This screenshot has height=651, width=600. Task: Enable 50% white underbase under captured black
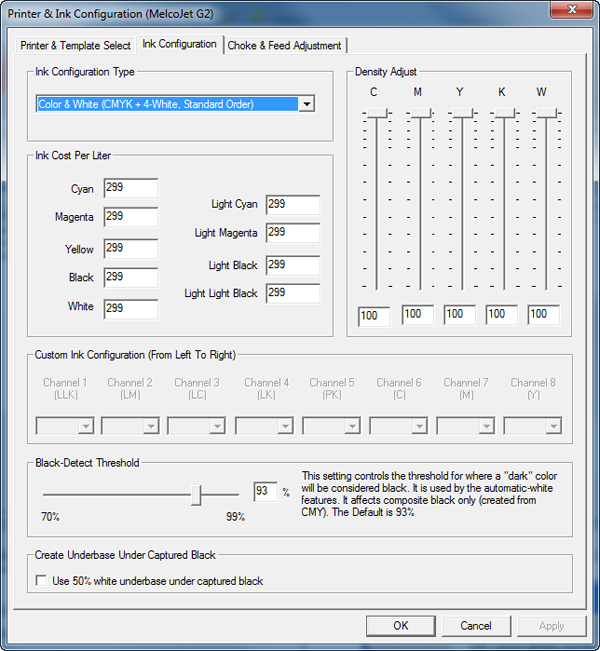(x=41, y=580)
